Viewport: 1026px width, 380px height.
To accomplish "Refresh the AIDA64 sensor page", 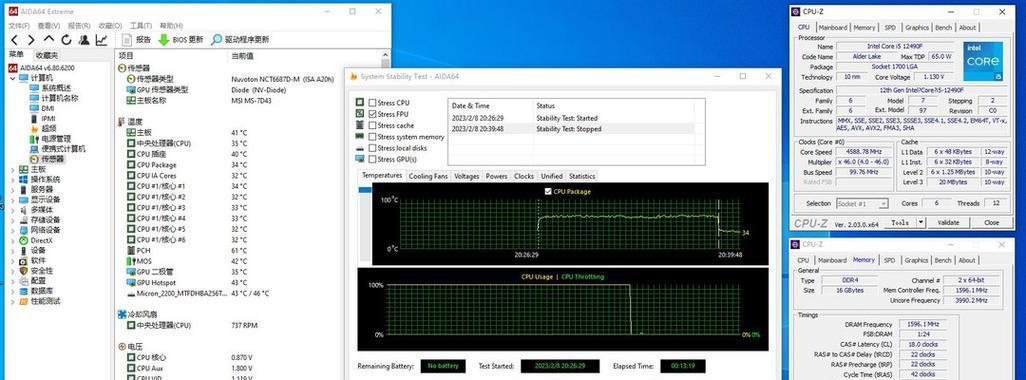I will 66,40.
